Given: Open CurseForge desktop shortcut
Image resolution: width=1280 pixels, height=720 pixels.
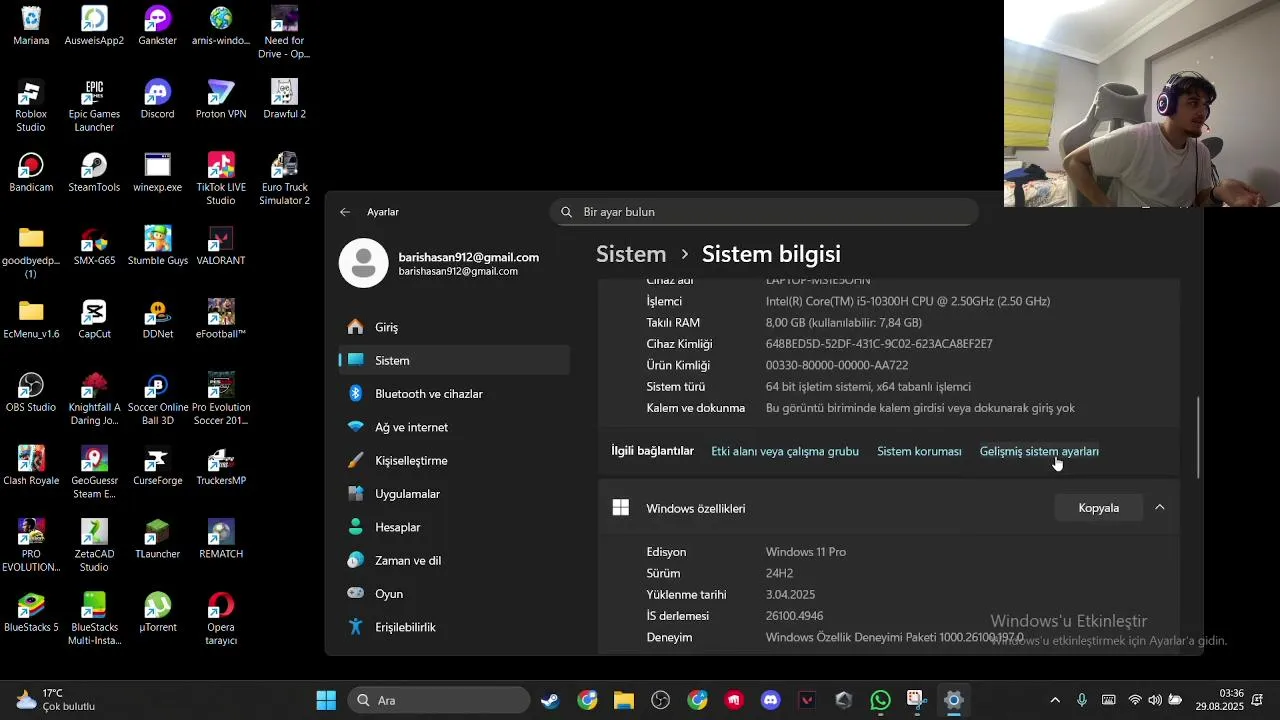Looking at the screenshot, I should pyautogui.click(x=157, y=466).
